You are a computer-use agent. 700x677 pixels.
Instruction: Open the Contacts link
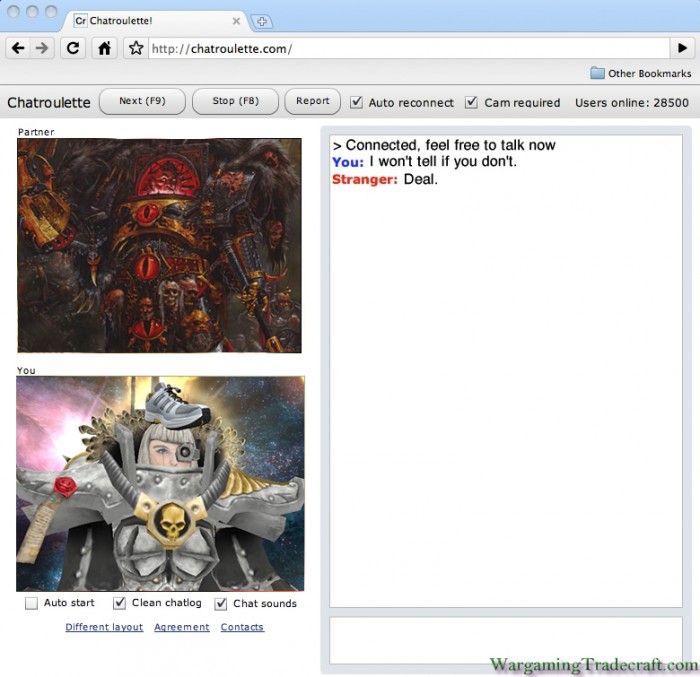click(242, 627)
